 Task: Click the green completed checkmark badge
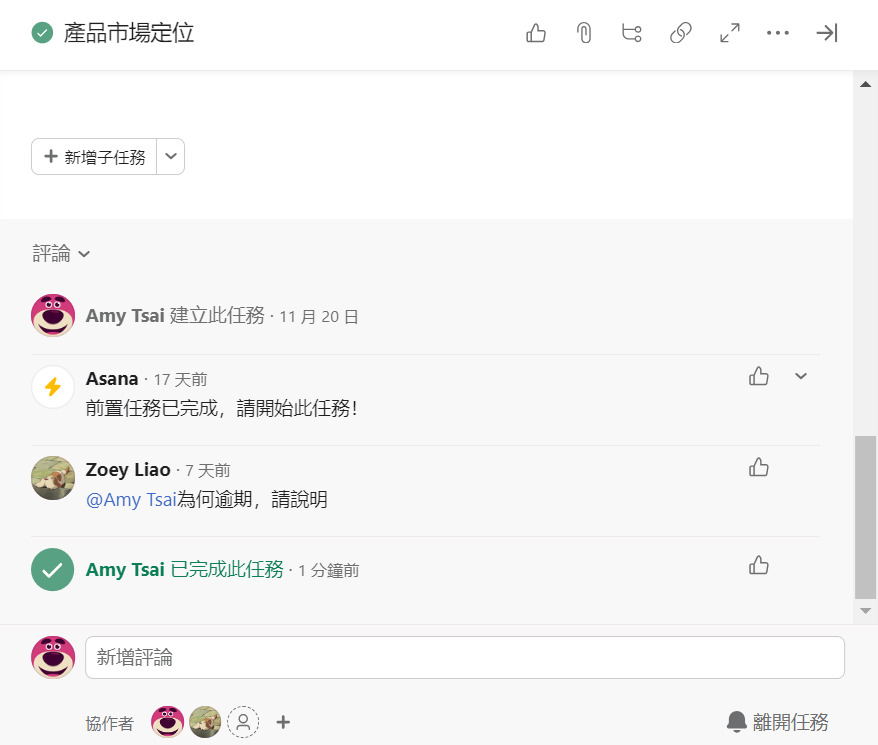pyautogui.click(x=53, y=570)
